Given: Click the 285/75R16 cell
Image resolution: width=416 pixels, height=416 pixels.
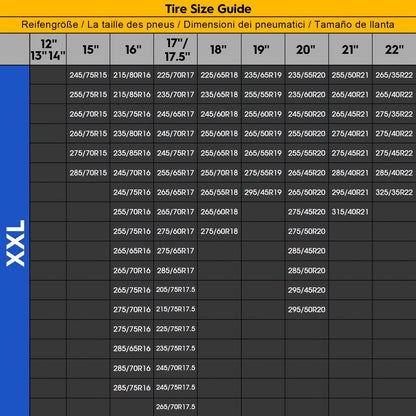Looking at the screenshot, I should pos(132,388).
